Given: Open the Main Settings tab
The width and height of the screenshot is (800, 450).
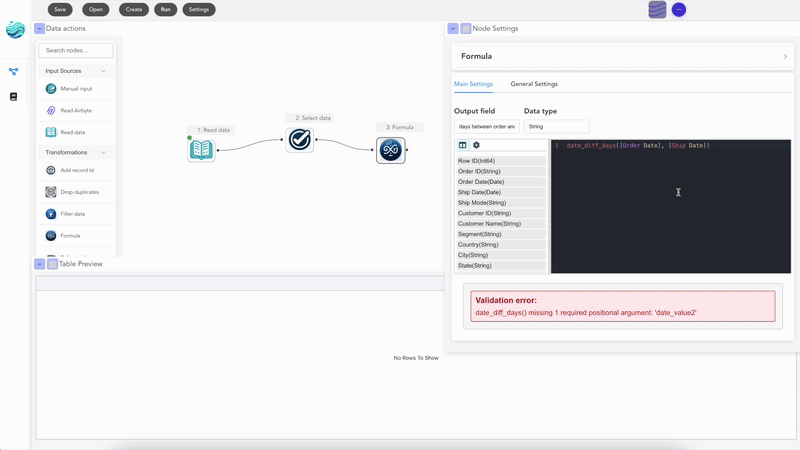Looking at the screenshot, I should point(473,84).
